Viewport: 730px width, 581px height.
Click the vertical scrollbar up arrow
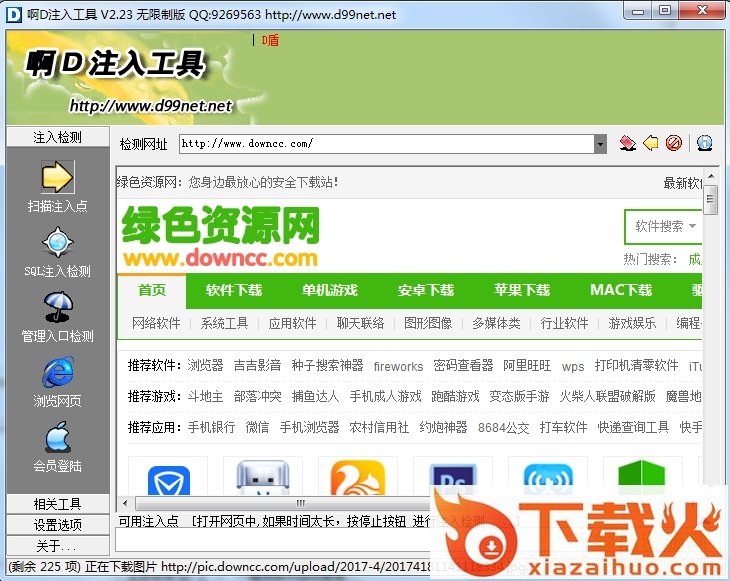click(x=710, y=175)
